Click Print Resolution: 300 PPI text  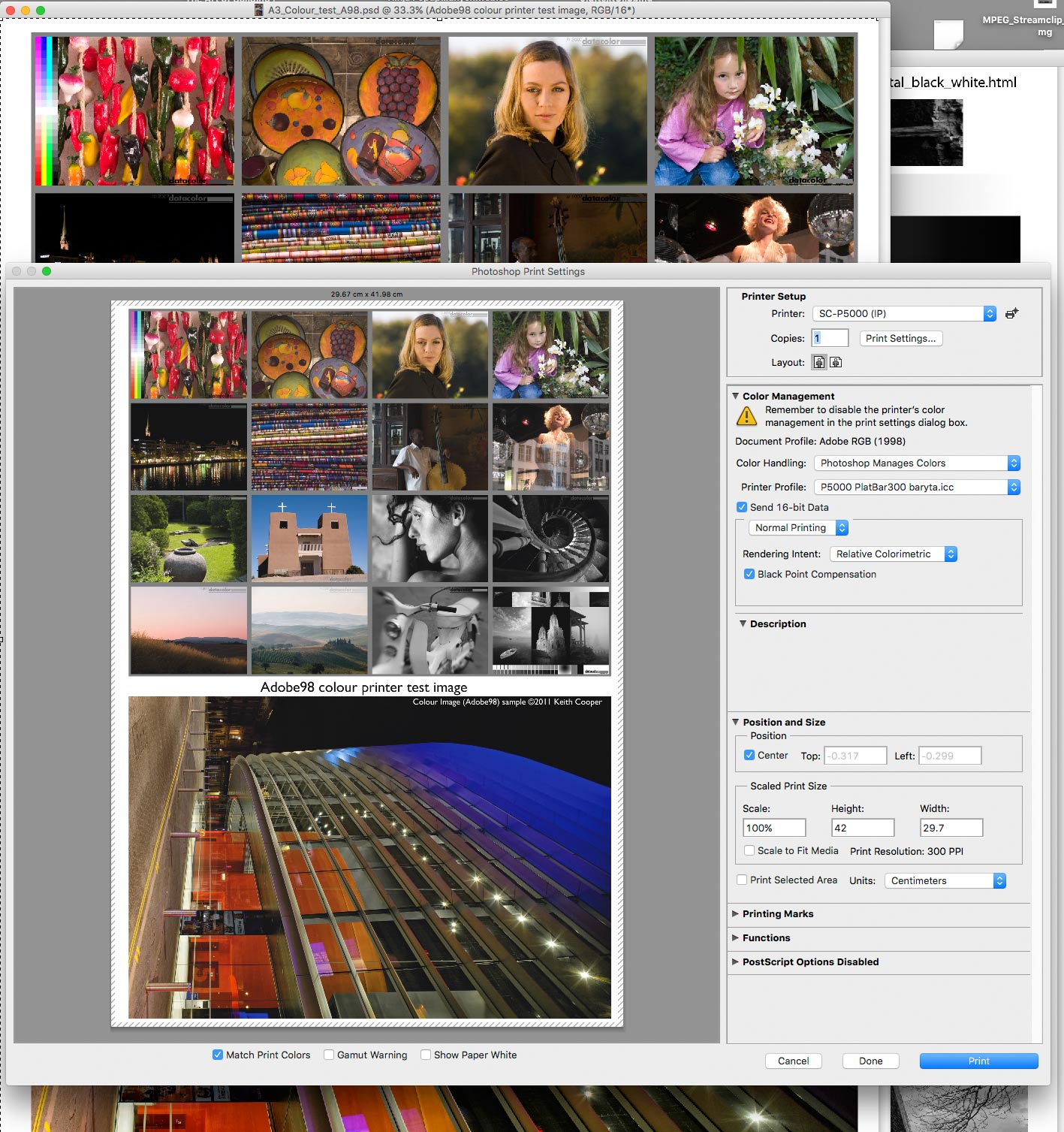click(x=906, y=851)
